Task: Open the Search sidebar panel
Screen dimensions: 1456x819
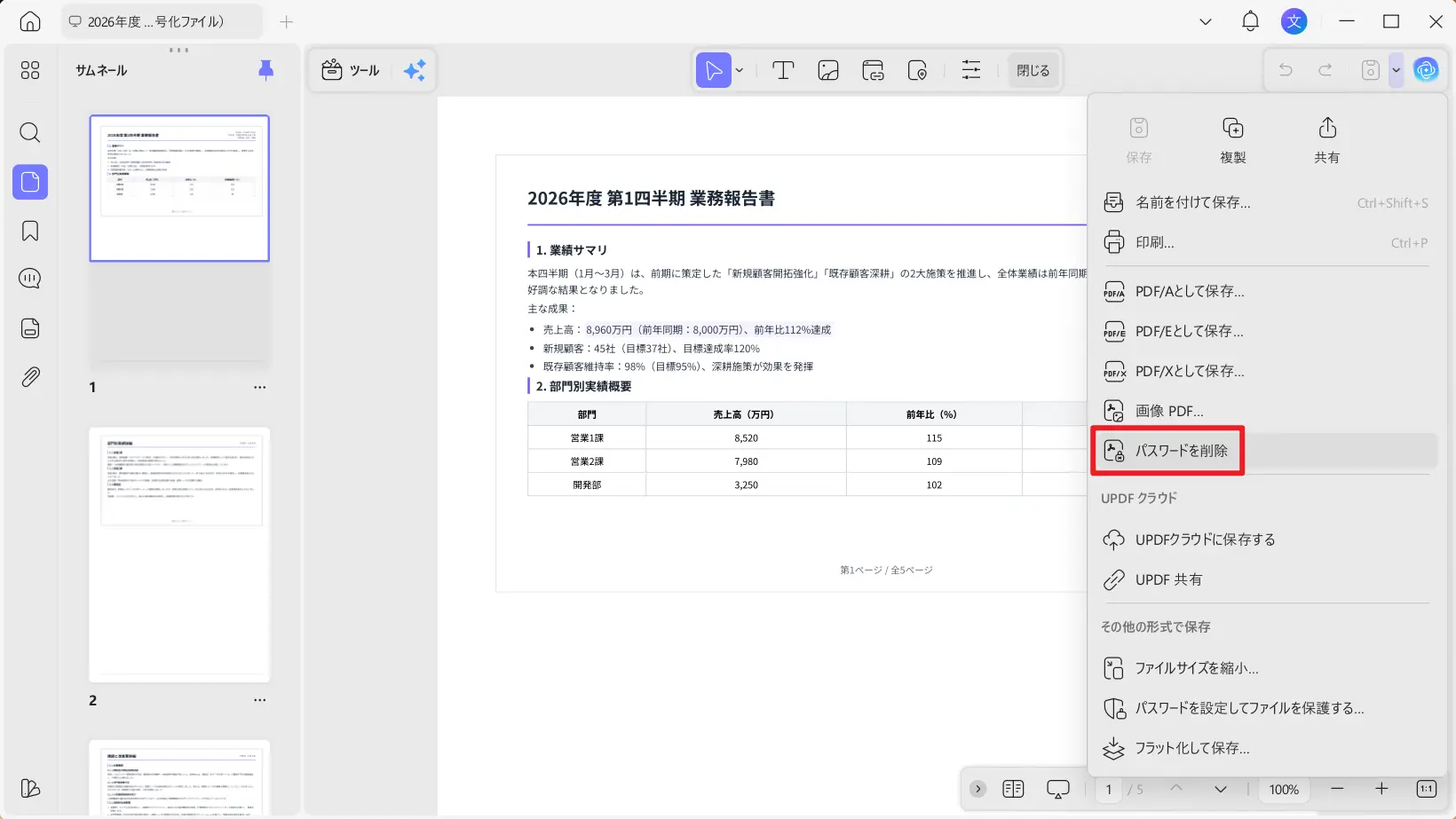Action: pyautogui.click(x=29, y=132)
